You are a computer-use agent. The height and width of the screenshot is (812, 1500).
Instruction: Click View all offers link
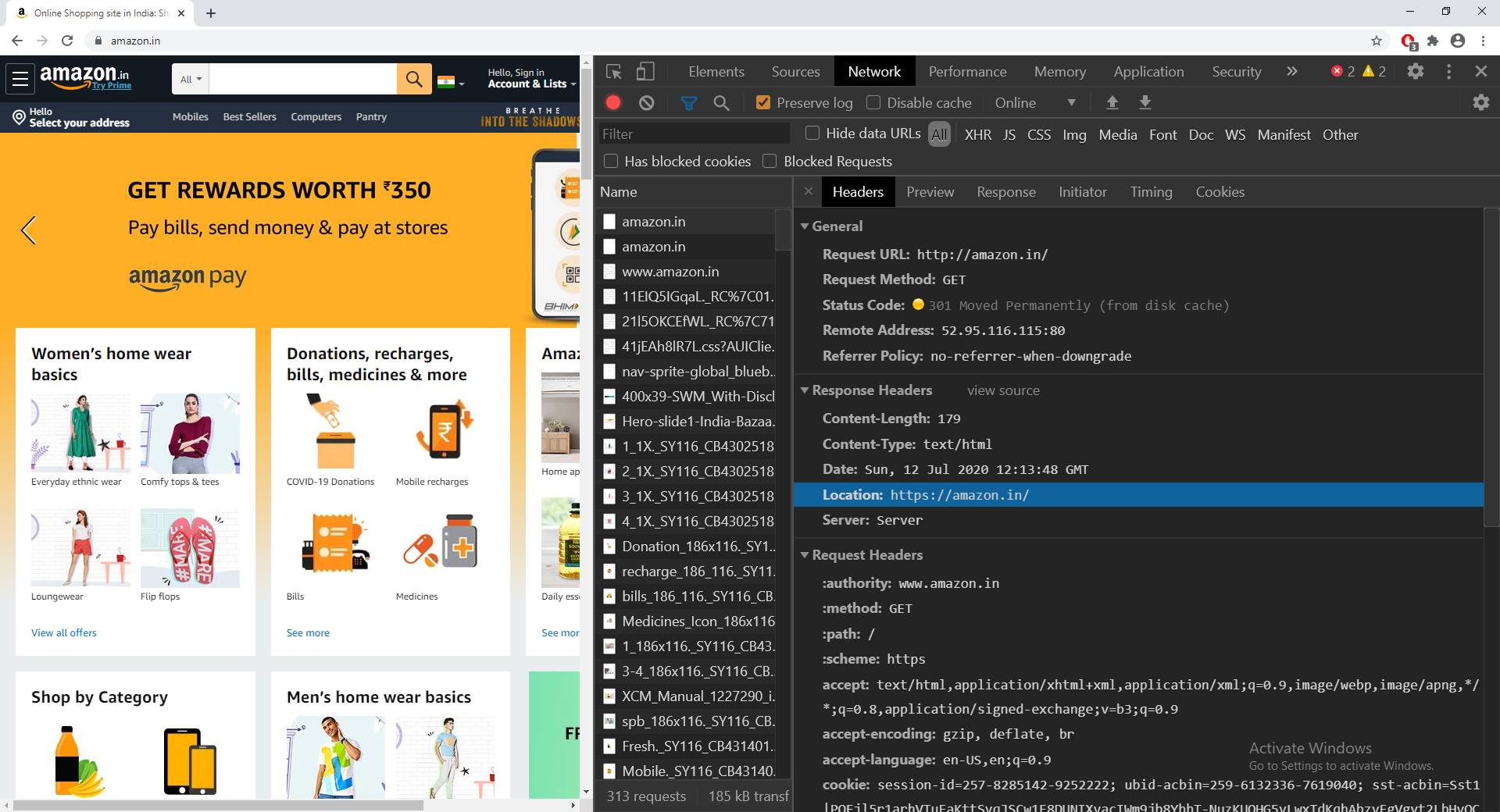coord(64,632)
